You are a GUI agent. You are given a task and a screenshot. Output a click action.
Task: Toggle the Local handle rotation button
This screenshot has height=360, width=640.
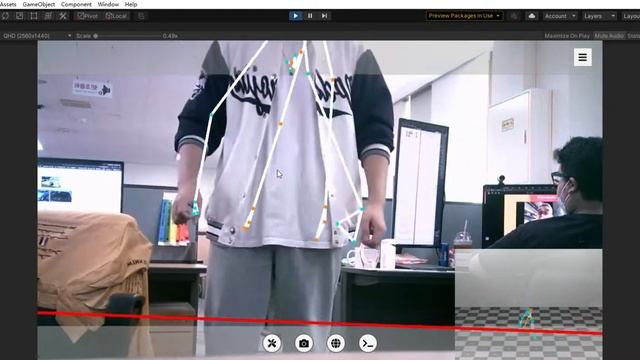[116, 16]
